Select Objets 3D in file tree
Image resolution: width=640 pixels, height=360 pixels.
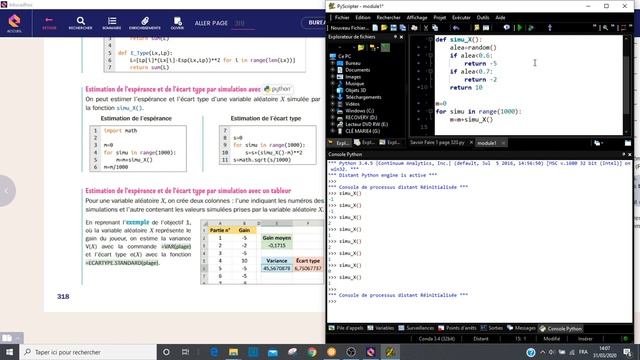[356, 90]
